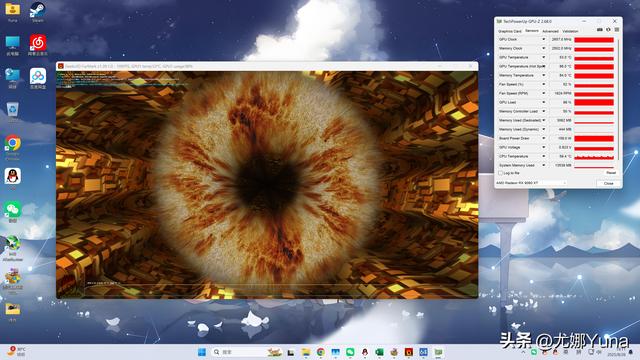Open the This PC desktop icon
Image resolution: width=640 pixels, height=360 pixels.
pyautogui.click(x=13, y=45)
